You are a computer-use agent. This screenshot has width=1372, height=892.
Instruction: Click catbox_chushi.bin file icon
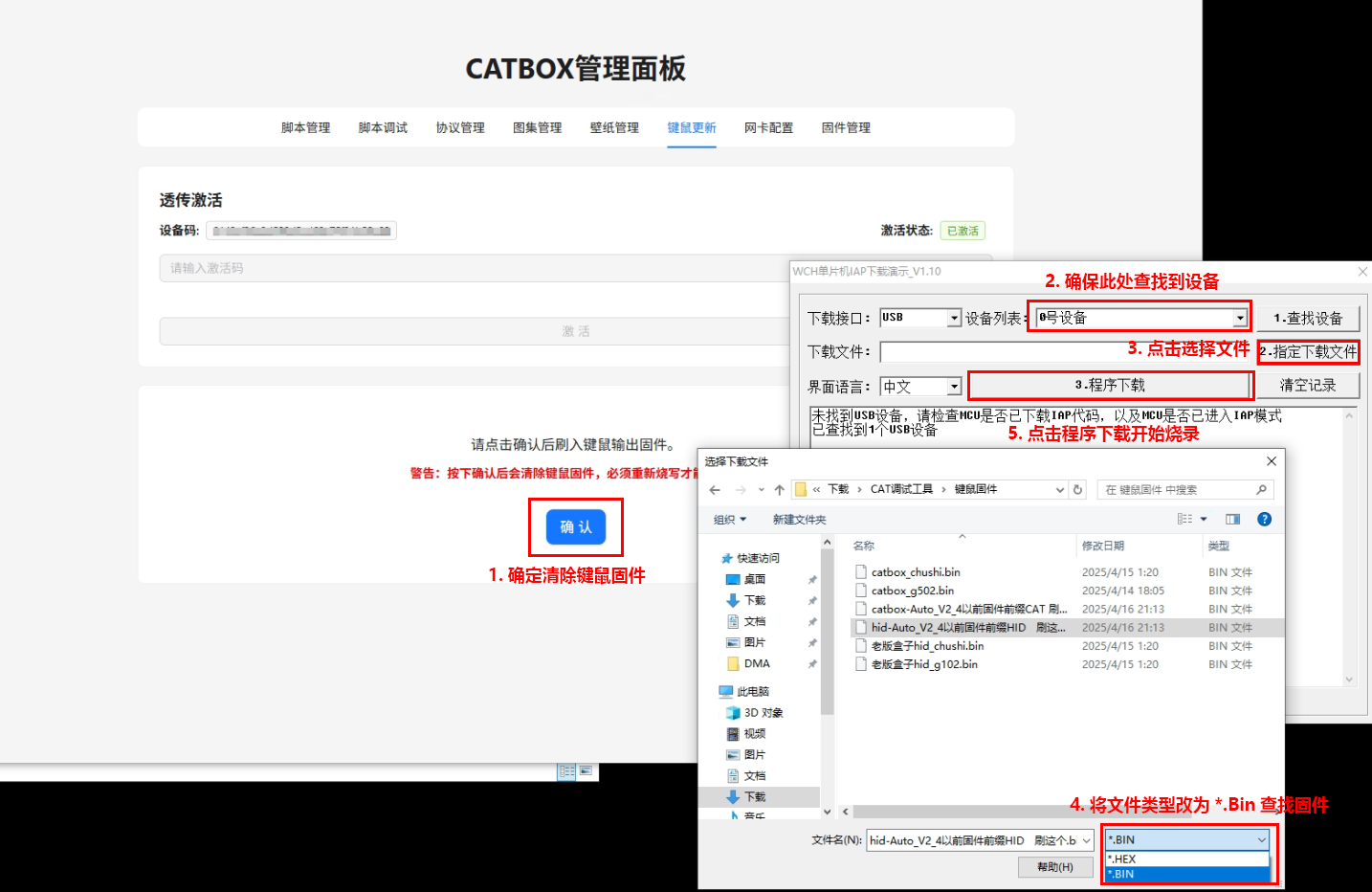[x=861, y=572]
